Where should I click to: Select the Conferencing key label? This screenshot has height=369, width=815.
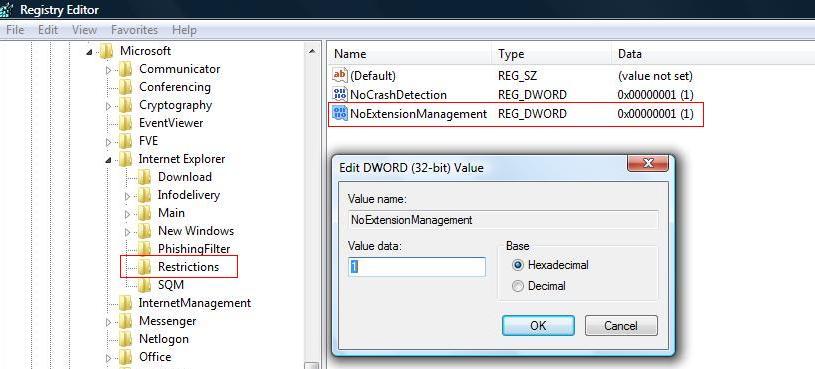pos(175,87)
